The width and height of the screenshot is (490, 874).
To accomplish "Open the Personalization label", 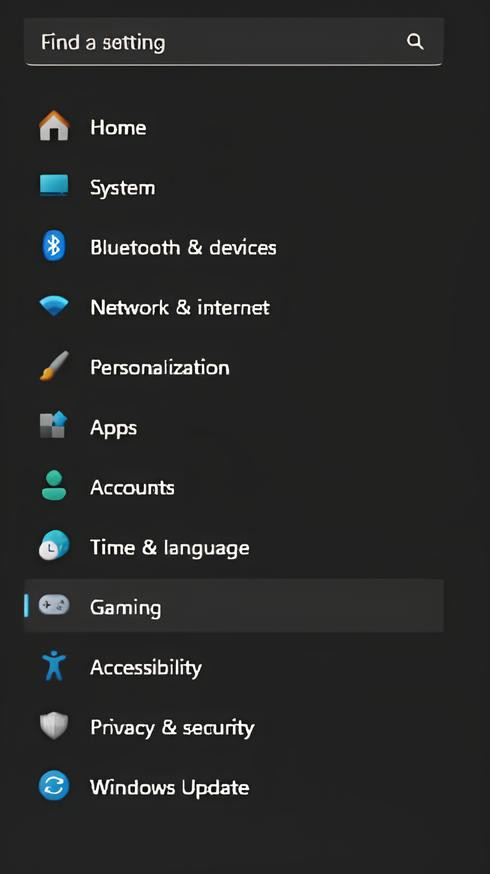I will [x=160, y=367].
